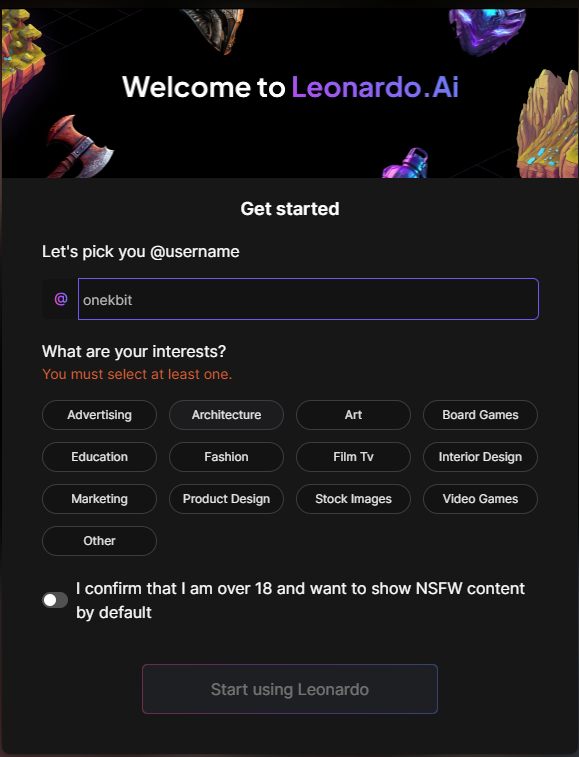Select the Advertising interest chip
The image size is (579, 757).
[99, 415]
